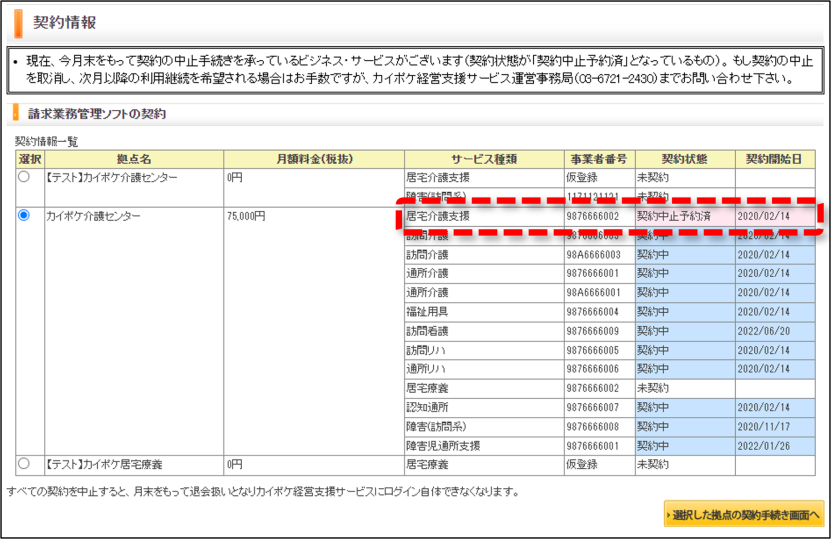Select 【テスト】カイポケ居宅療養 radio button
This screenshot has height=539, width=831.
pyautogui.click(x=24, y=463)
